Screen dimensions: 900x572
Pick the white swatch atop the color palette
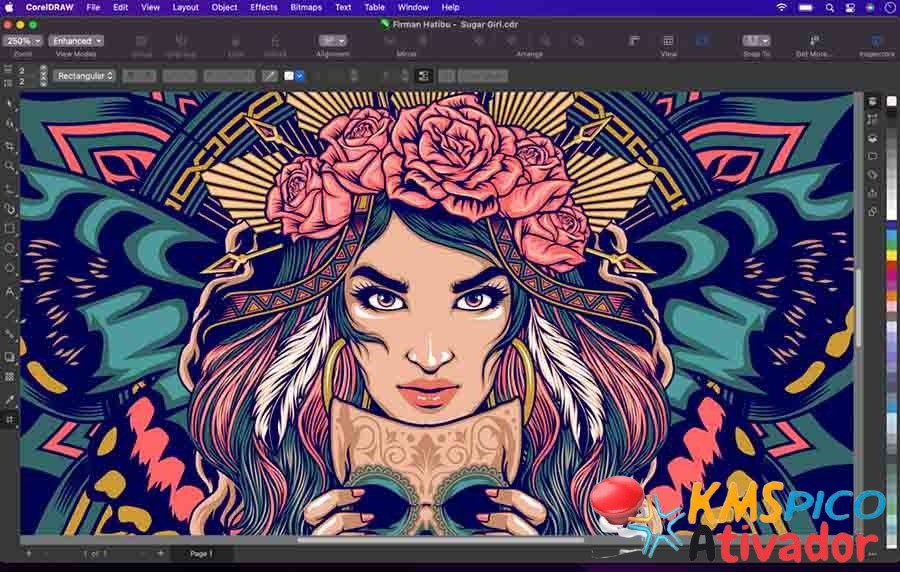tap(891, 102)
